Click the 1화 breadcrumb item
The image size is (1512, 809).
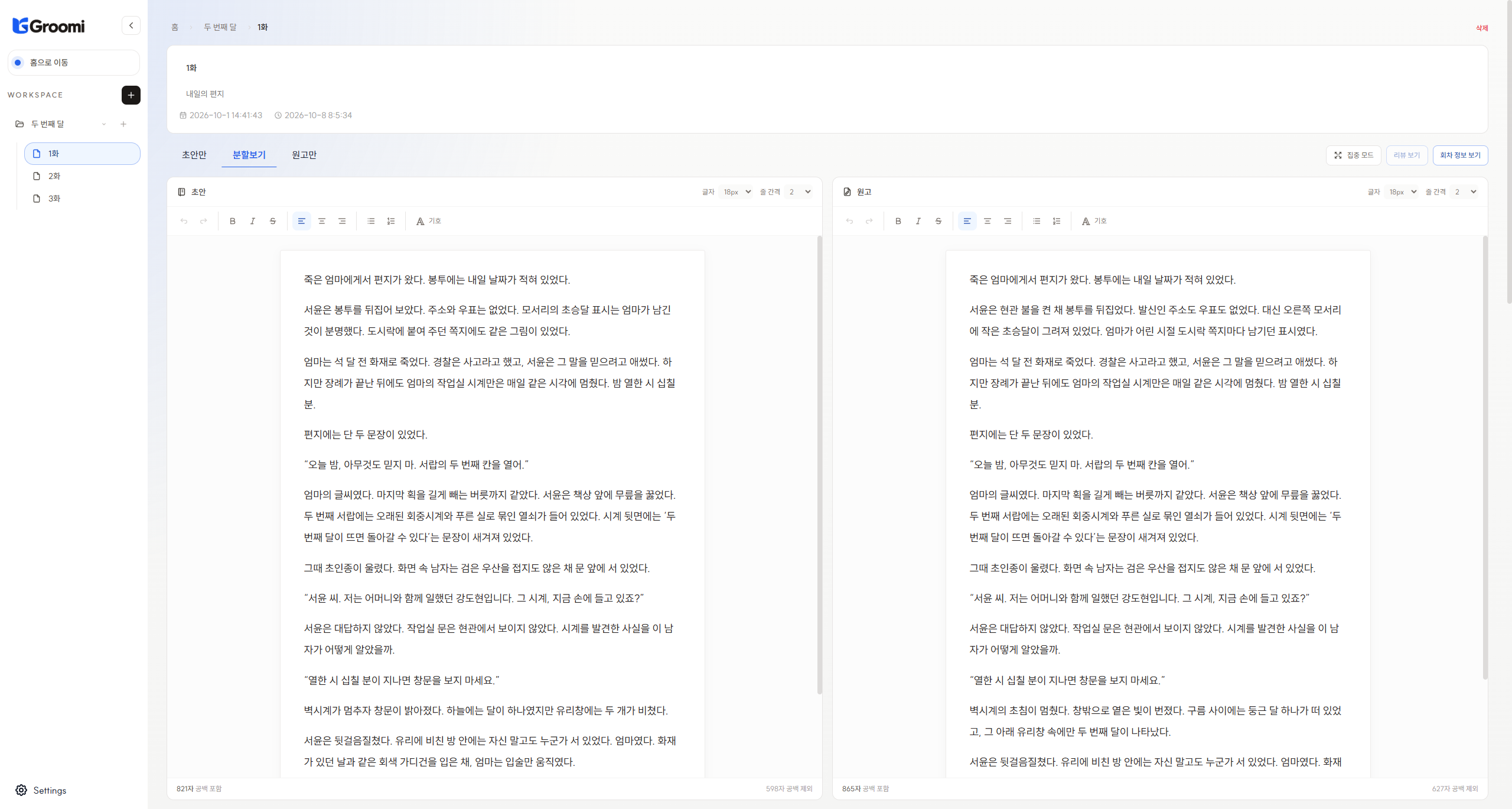pos(263,27)
